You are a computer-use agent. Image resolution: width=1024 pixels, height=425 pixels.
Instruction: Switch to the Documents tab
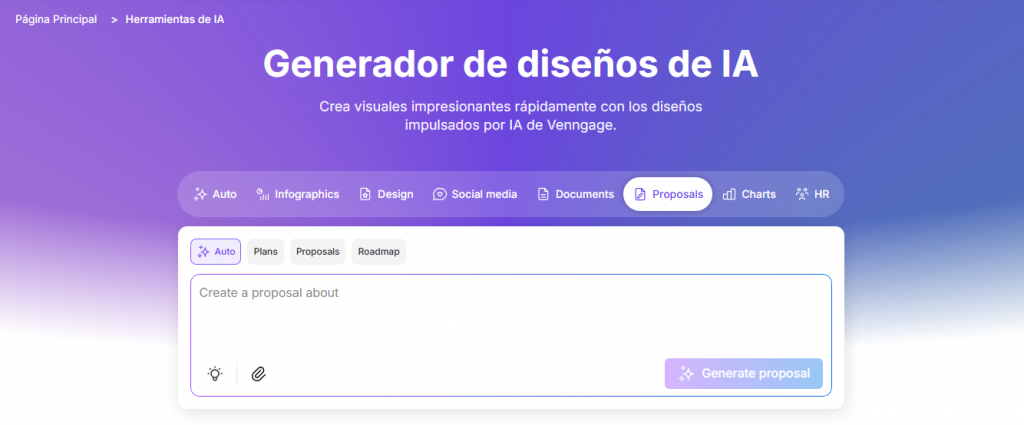click(575, 194)
